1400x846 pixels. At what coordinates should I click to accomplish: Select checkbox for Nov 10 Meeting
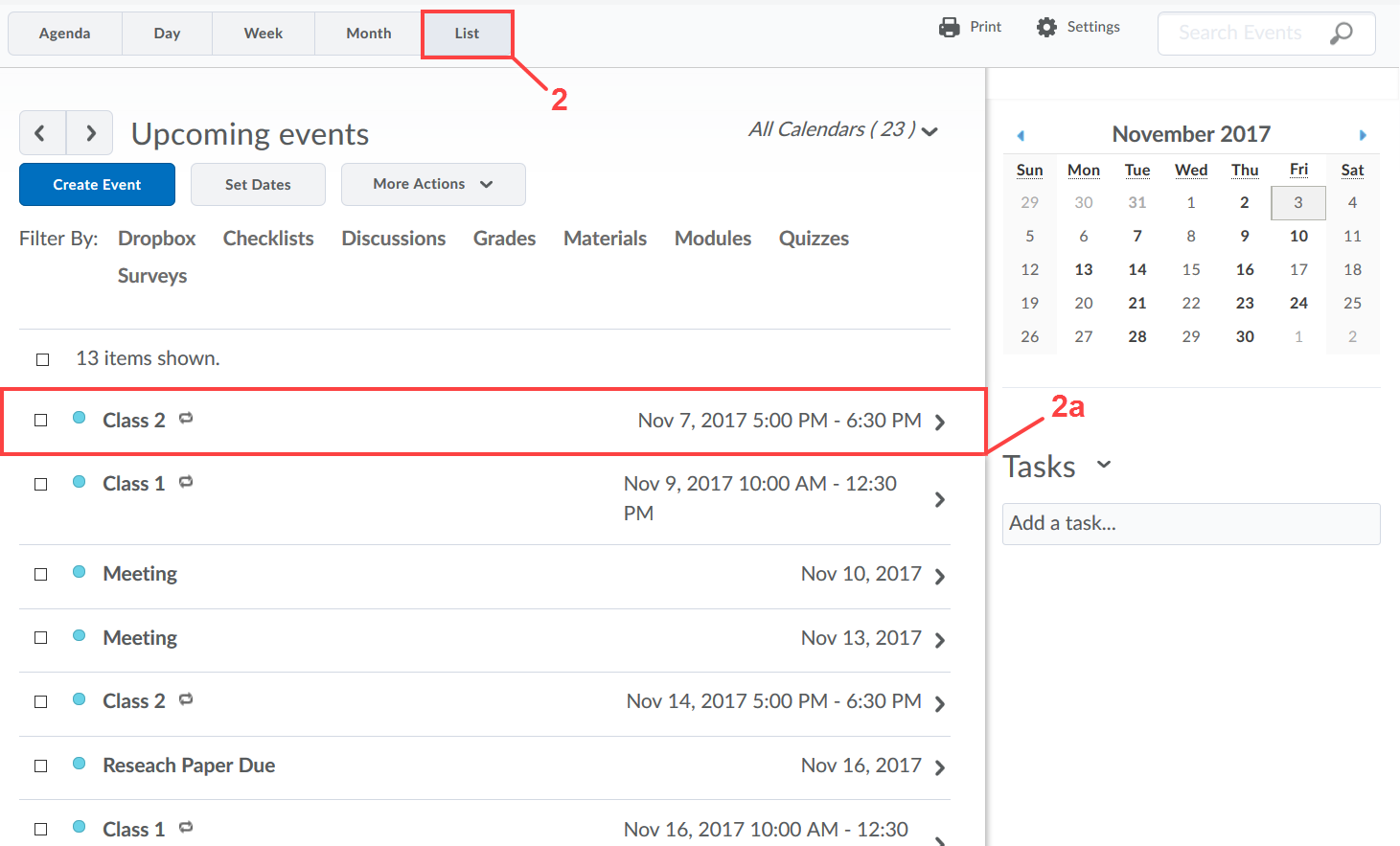(41, 575)
